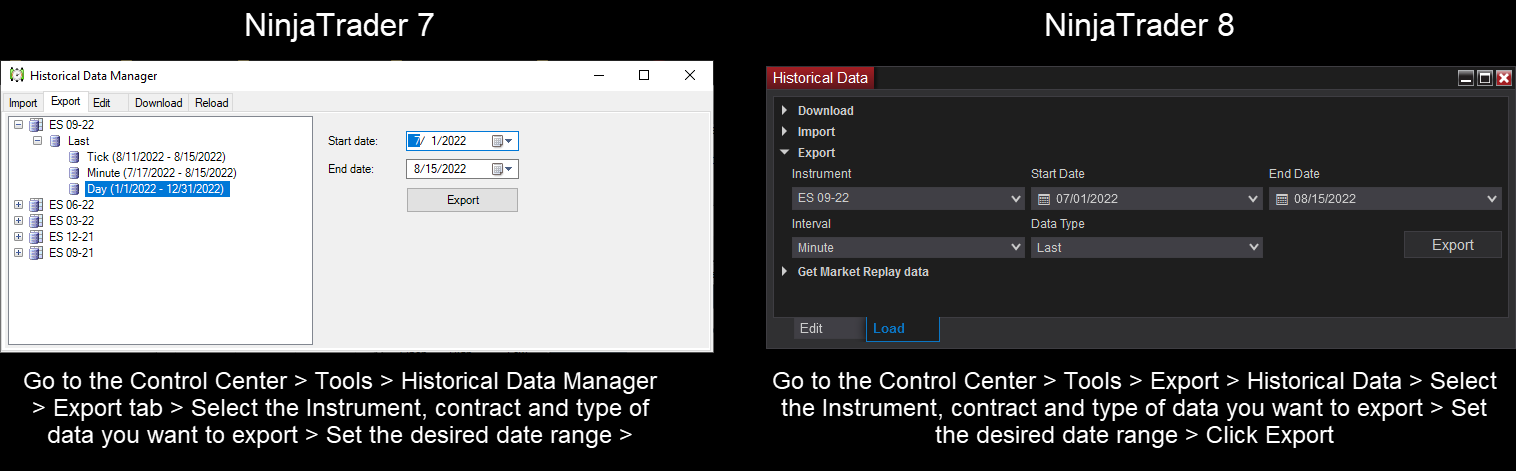Click Export button in Historical Data Manager

(462, 200)
